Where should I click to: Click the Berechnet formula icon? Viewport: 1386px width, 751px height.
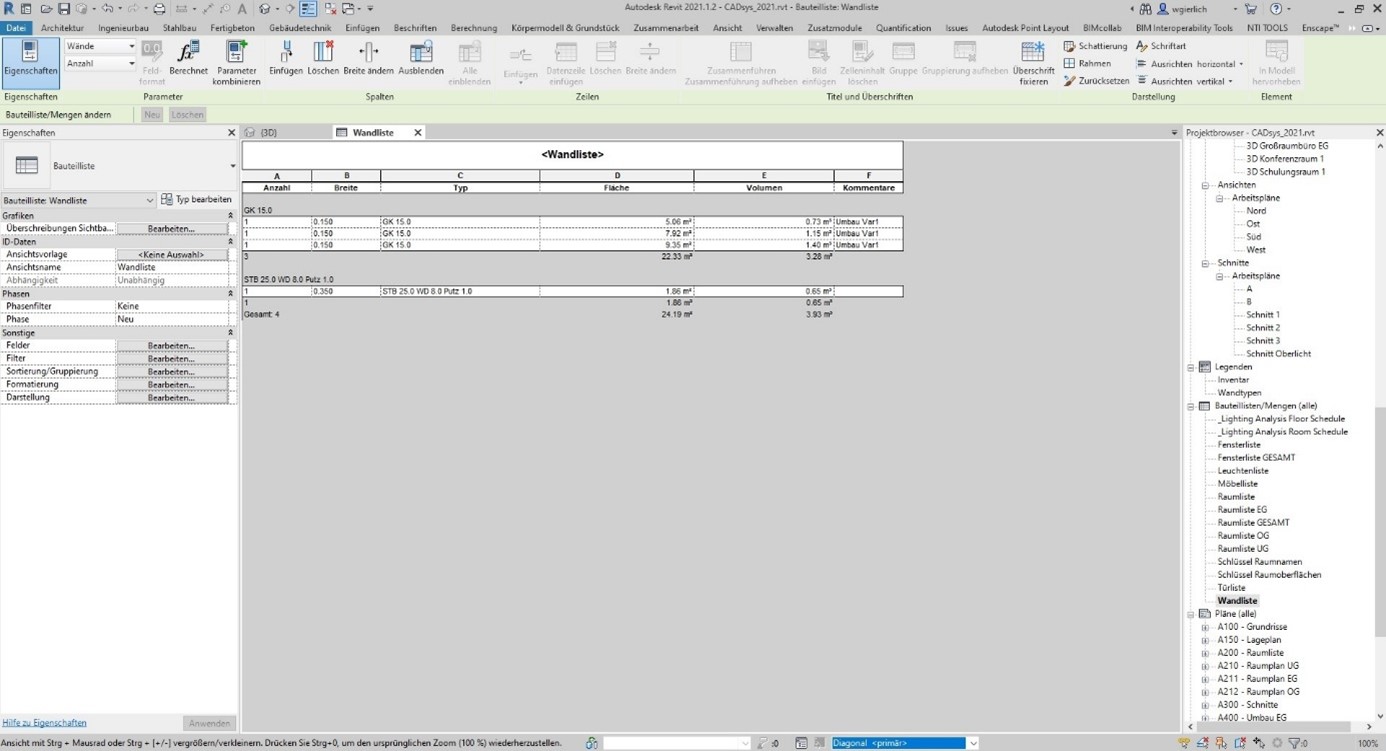(188, 54)
